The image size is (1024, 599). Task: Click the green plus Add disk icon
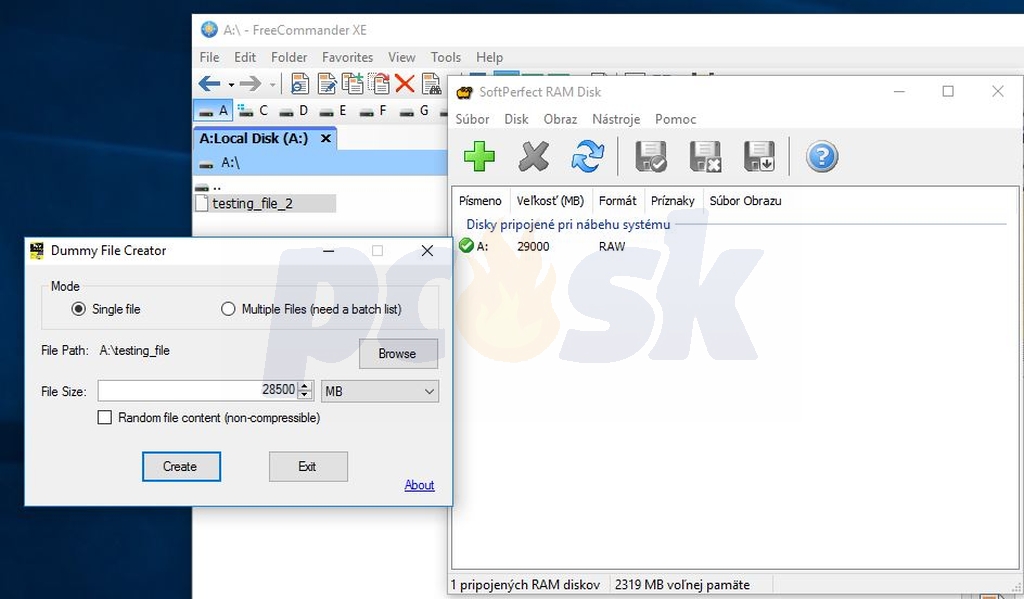[479, 157]
